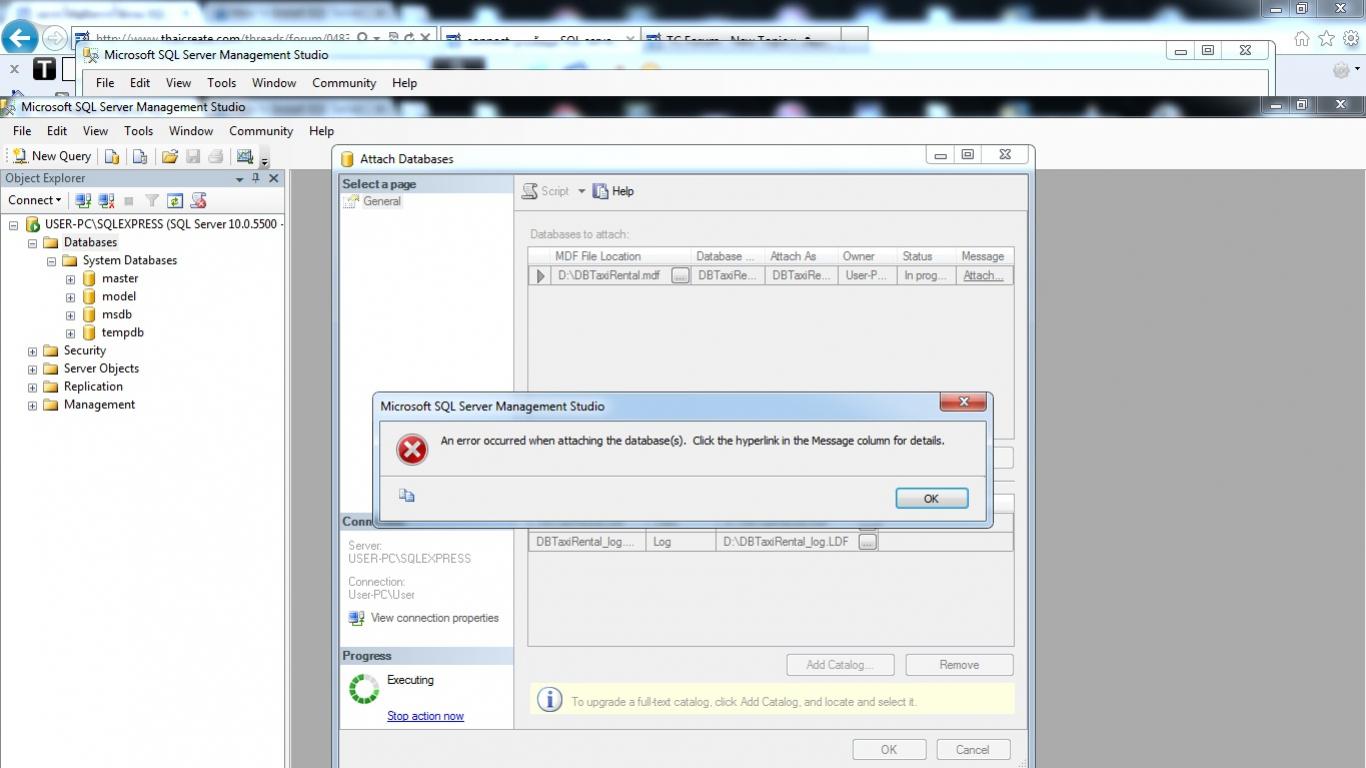Expand the msdb database node

click(x=70, y=315)
